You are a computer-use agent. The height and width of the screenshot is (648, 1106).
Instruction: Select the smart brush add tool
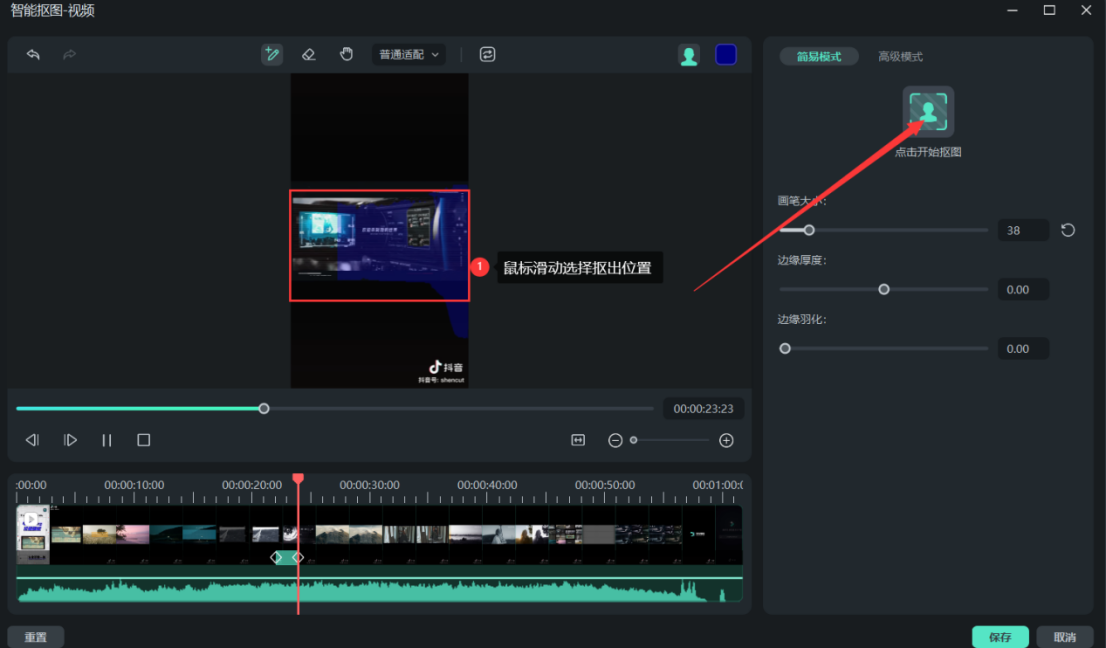coord(272,55)
